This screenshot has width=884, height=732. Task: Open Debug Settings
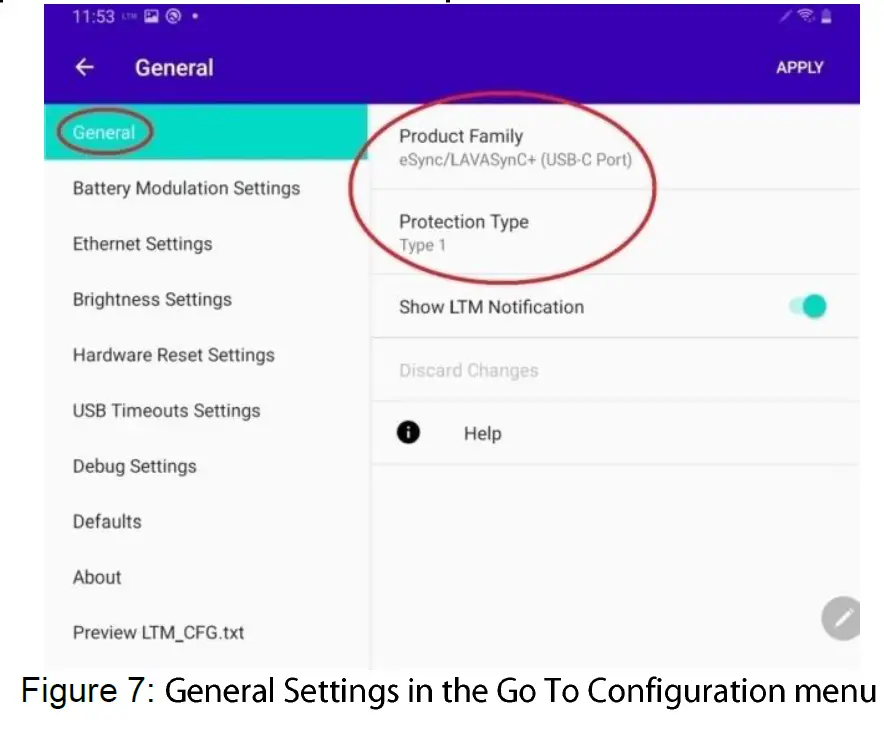(134, 466)
